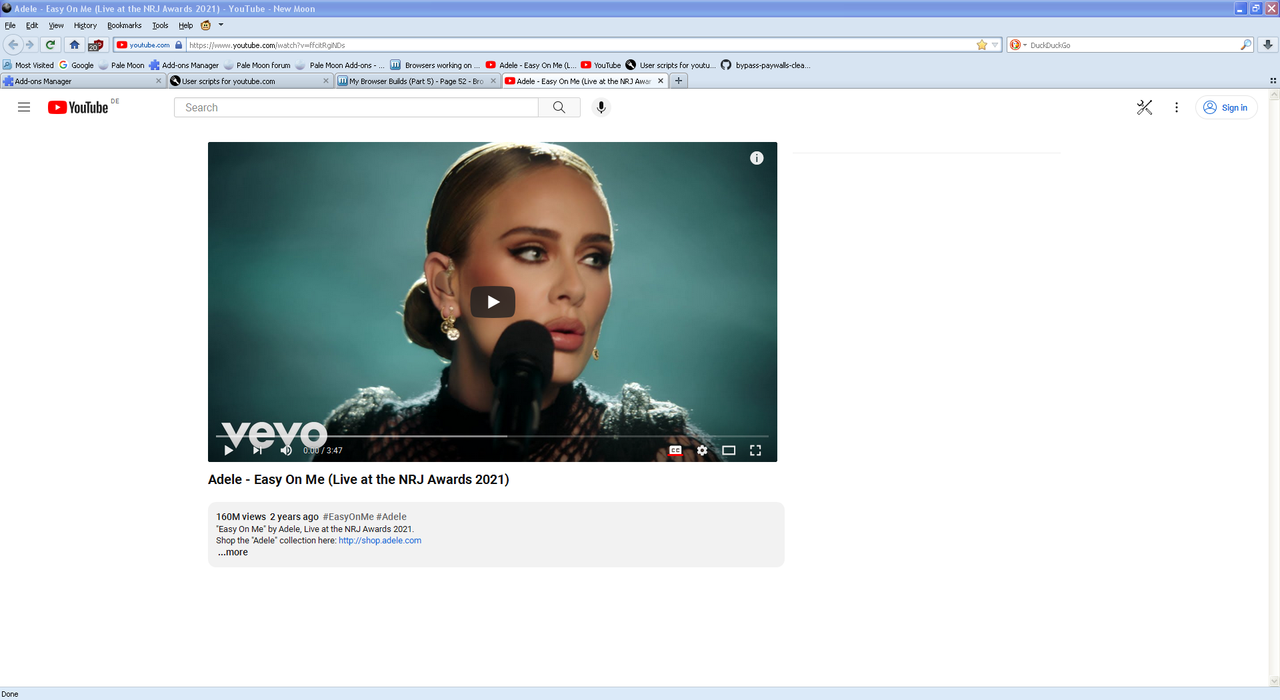Image resolution: width=1280 pixels, height=700 pixels.
Task: Mute the video volume speaker icon
Action: [x=286, y=450]
